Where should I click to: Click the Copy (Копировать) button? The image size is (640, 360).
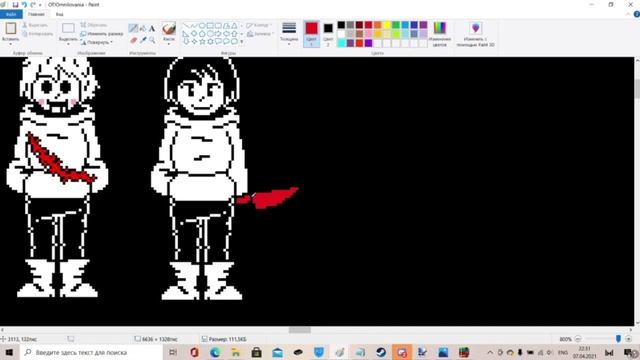coord(38,34)
